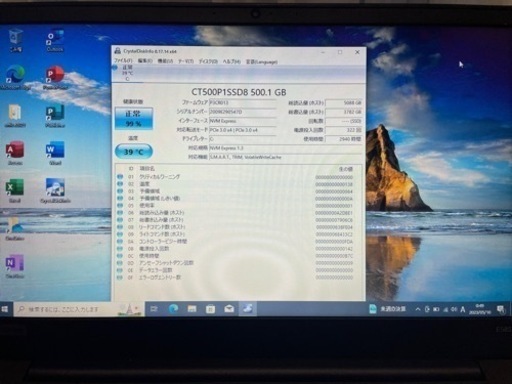Open Microsoft Edge from the taskbar

[173, 309]
